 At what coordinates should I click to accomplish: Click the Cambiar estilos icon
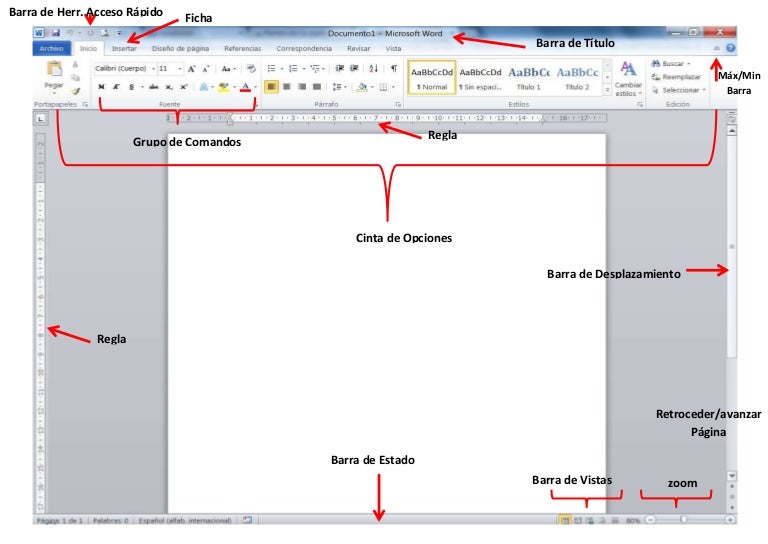tap(628, 75)
